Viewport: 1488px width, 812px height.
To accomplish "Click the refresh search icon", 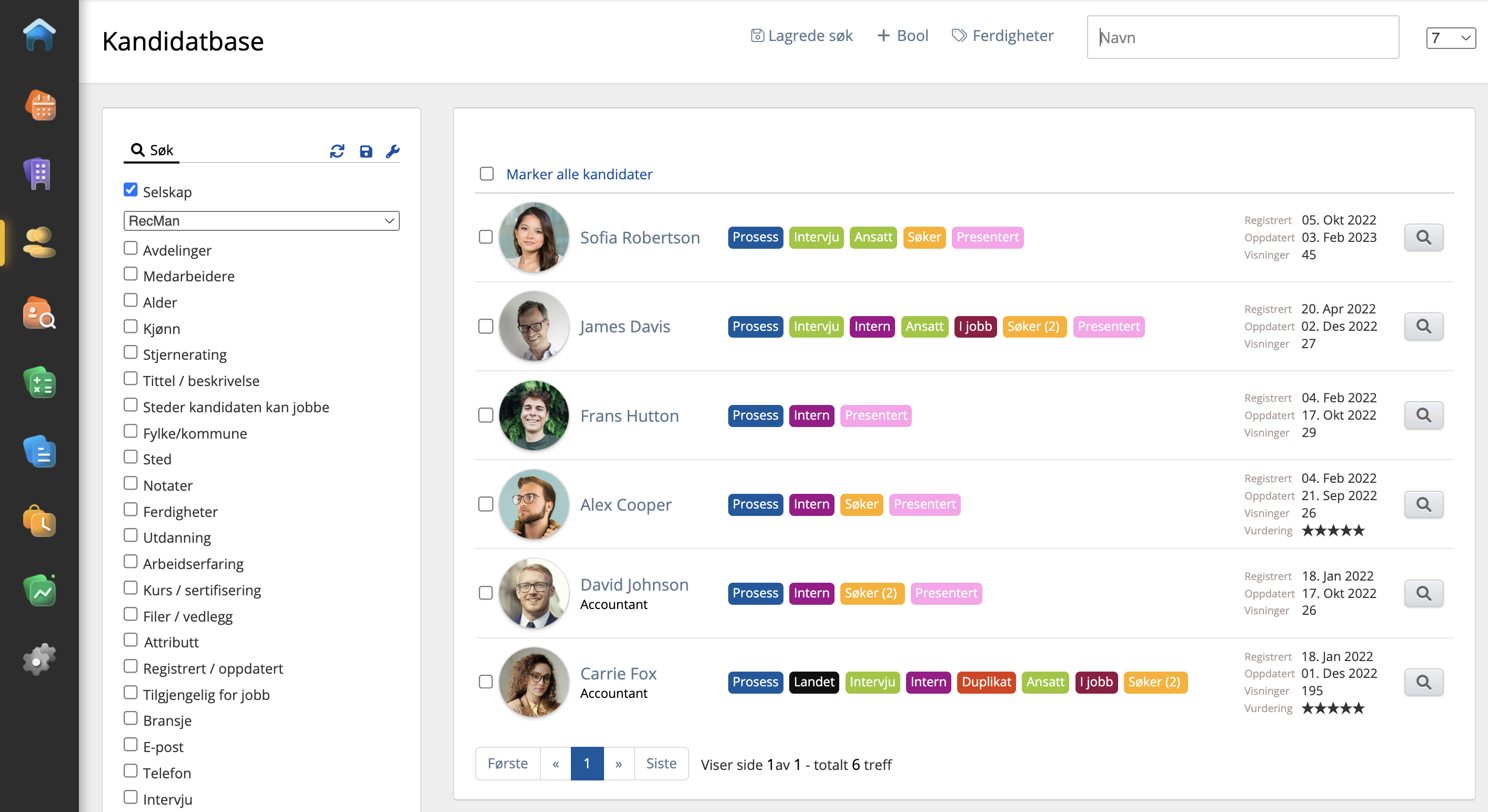I will pyautogui.click(x=337, y=151).
